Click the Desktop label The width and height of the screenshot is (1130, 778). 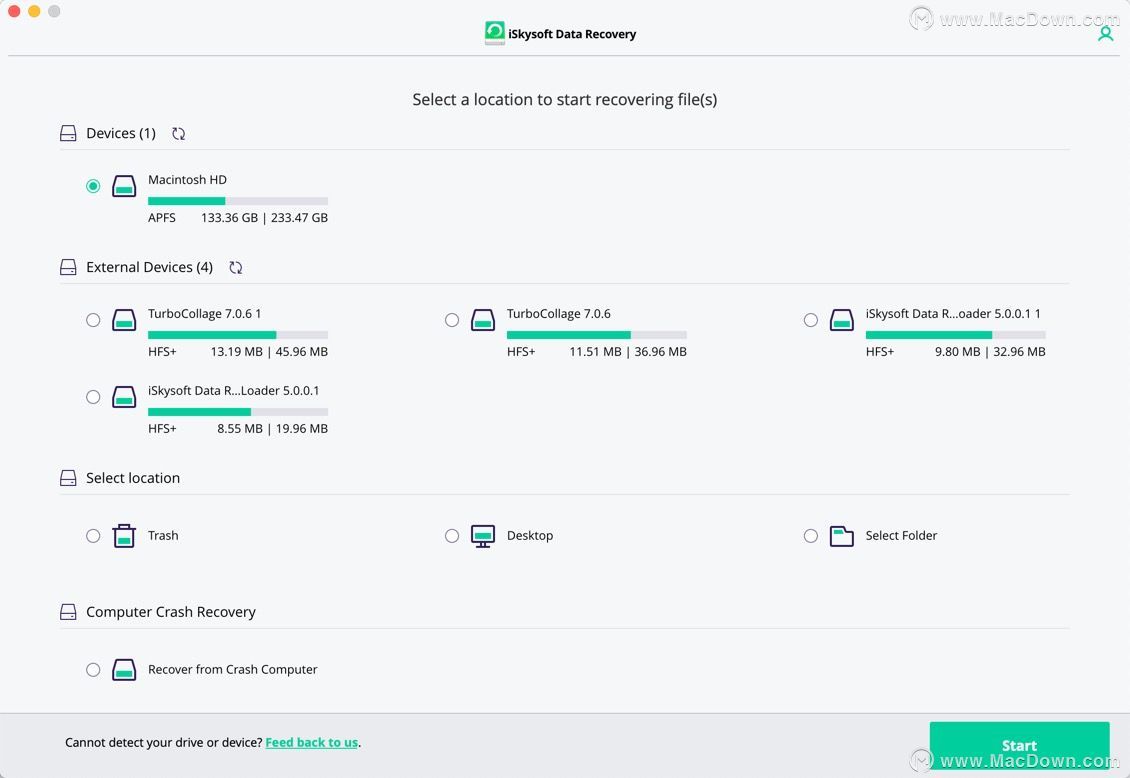coord(530,536)
